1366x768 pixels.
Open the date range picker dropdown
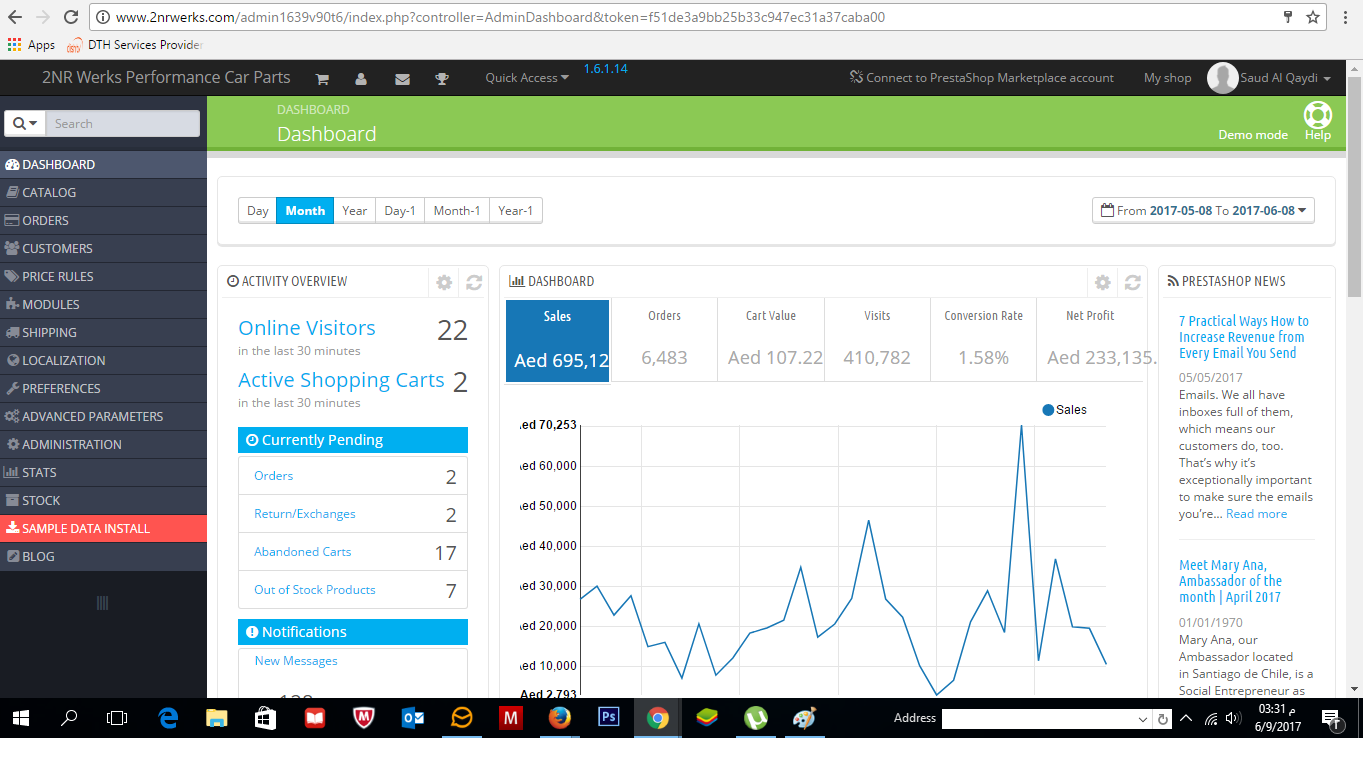[1203, 211]
